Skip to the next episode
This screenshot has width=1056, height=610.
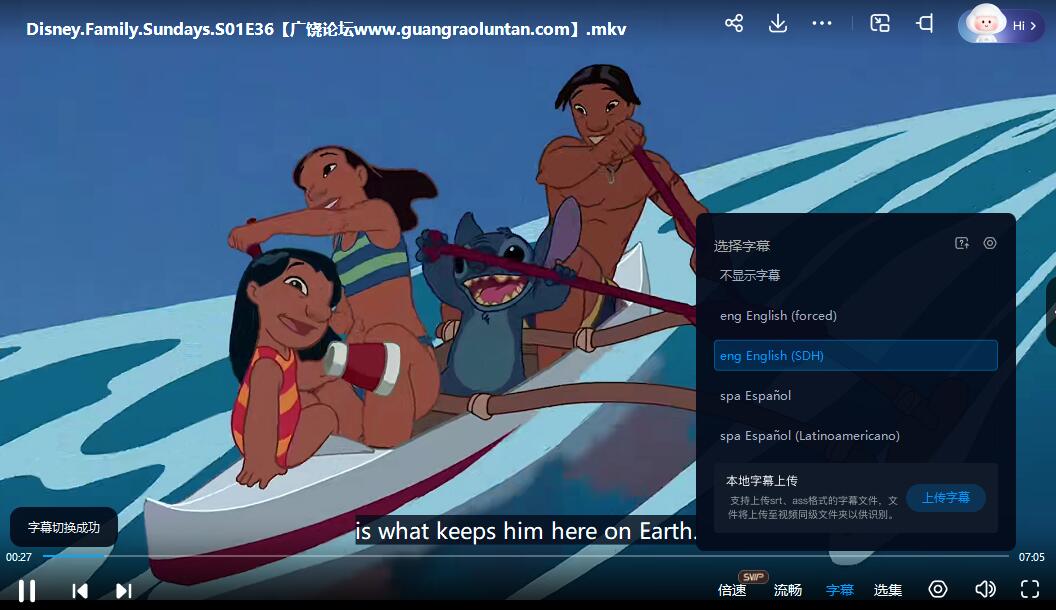tap(123, 590)
